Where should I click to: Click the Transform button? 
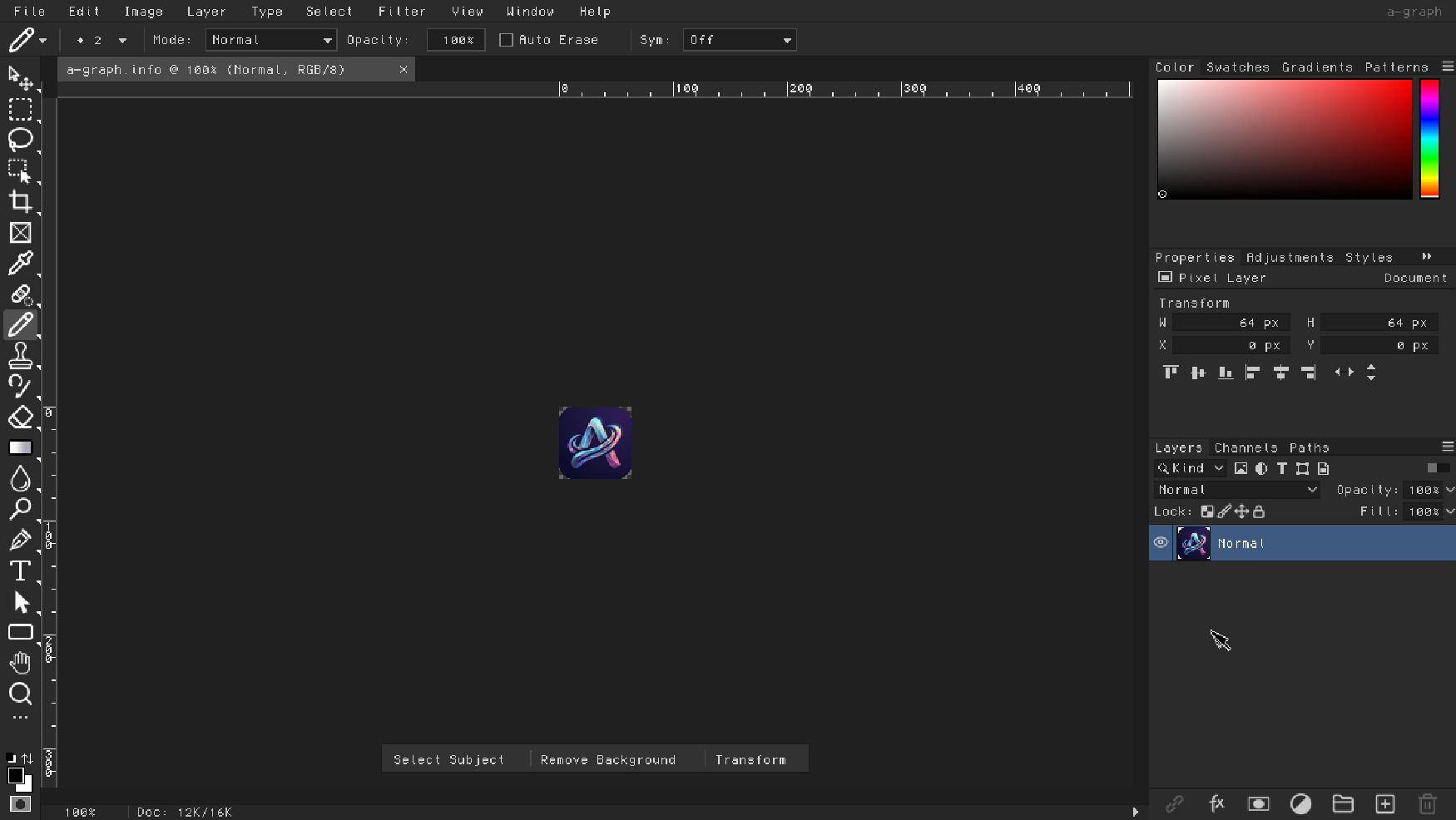[x=750, y=759]
